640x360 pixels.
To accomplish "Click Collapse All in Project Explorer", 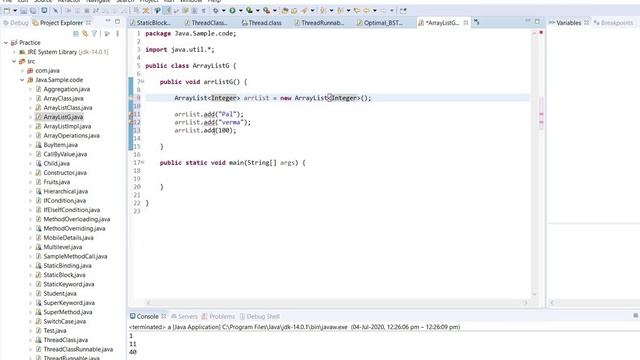I will [76, 34].
